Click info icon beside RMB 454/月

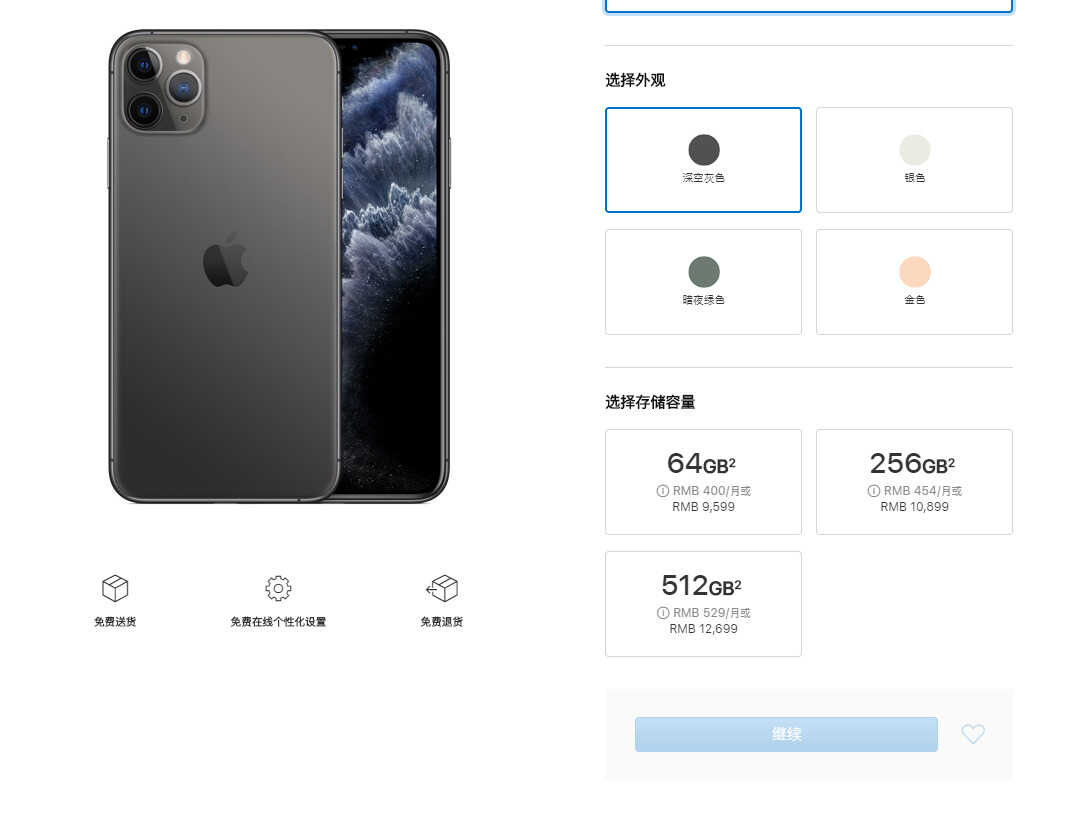pyautogui.click(x=874, y=491)
